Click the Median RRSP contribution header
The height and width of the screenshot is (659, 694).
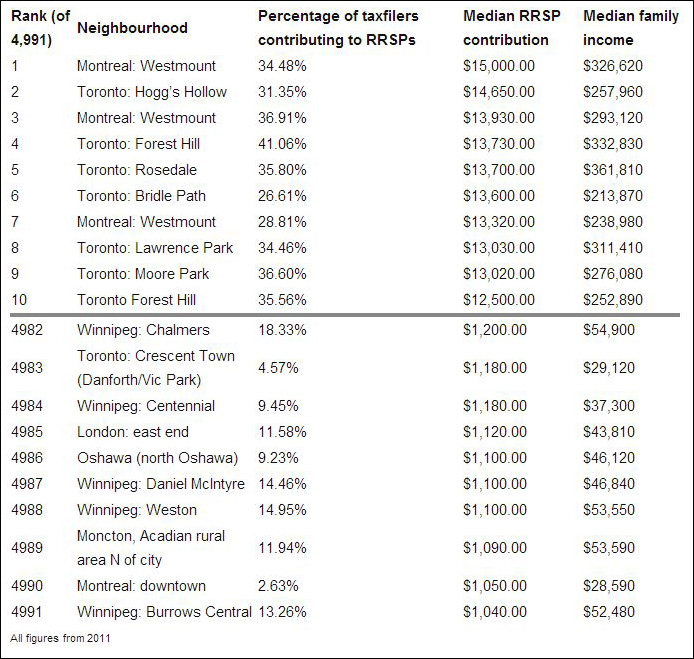[x=512, y=28]
